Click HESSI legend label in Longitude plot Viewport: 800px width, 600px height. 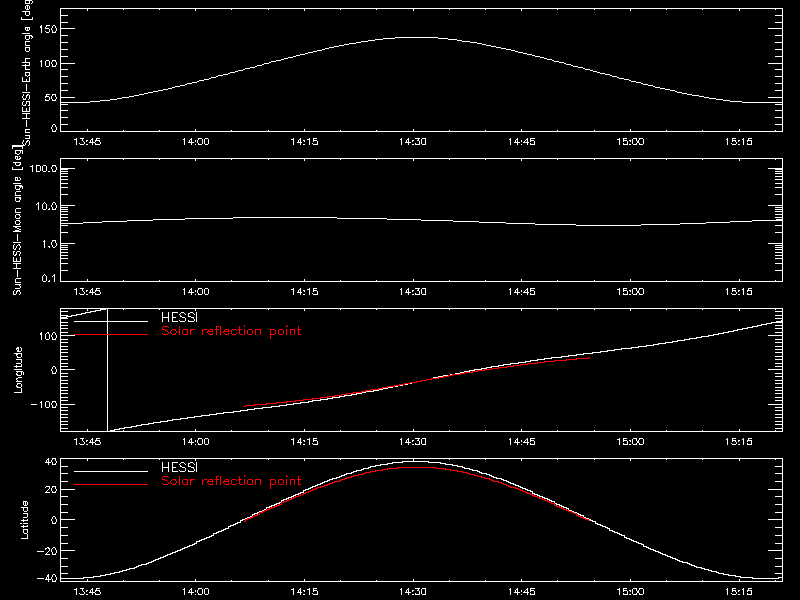179,318
